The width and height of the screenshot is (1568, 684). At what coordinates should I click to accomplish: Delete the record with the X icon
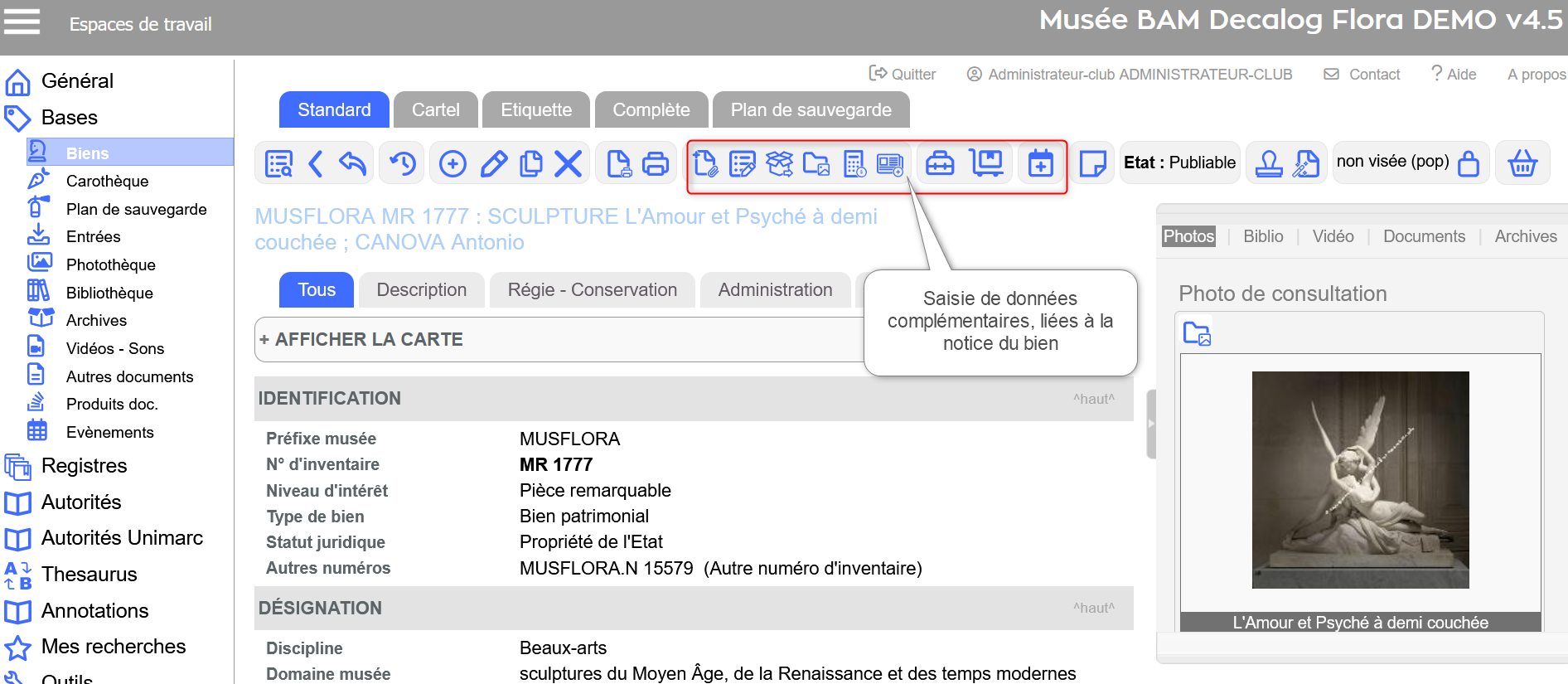click(x=568, y=163)
